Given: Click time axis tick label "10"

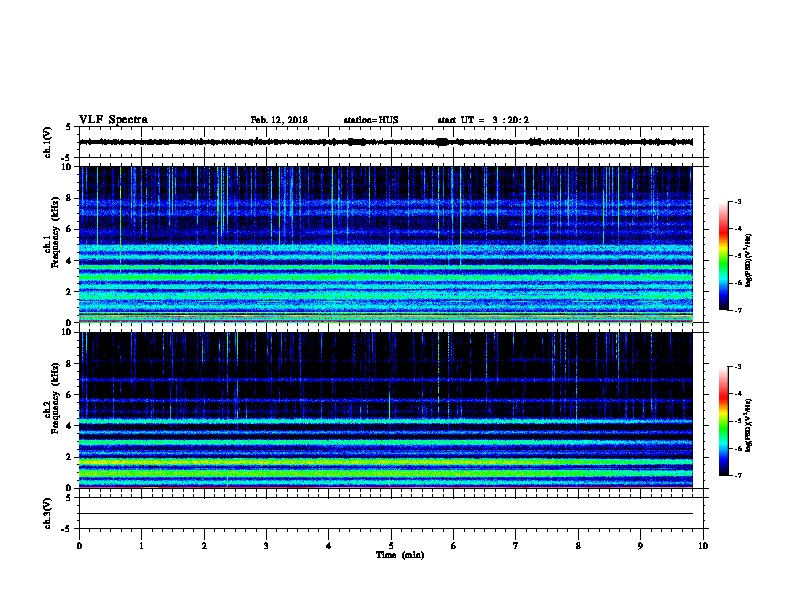Looking at the screenshot, I should pyautogui.click(x=703, y=546).
